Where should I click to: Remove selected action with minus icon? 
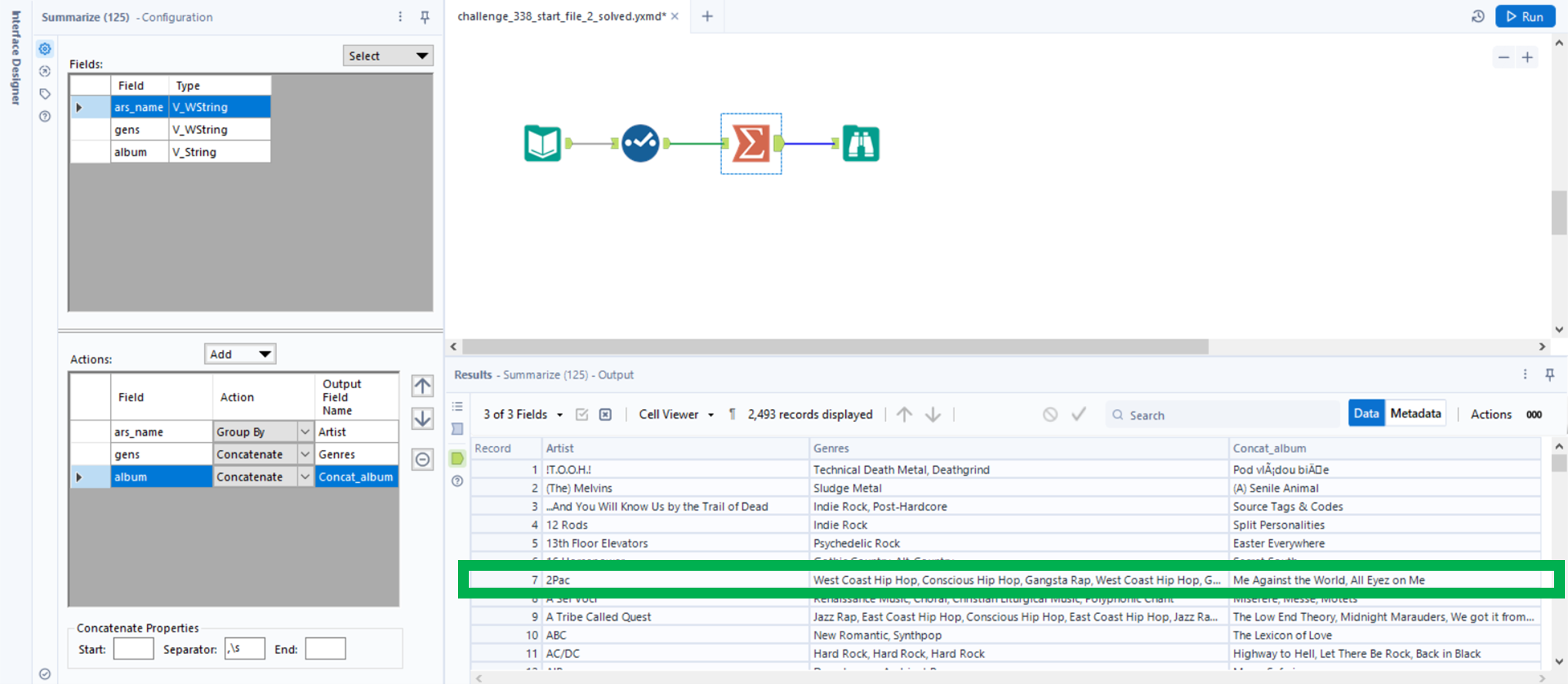[x=423, y=460]
